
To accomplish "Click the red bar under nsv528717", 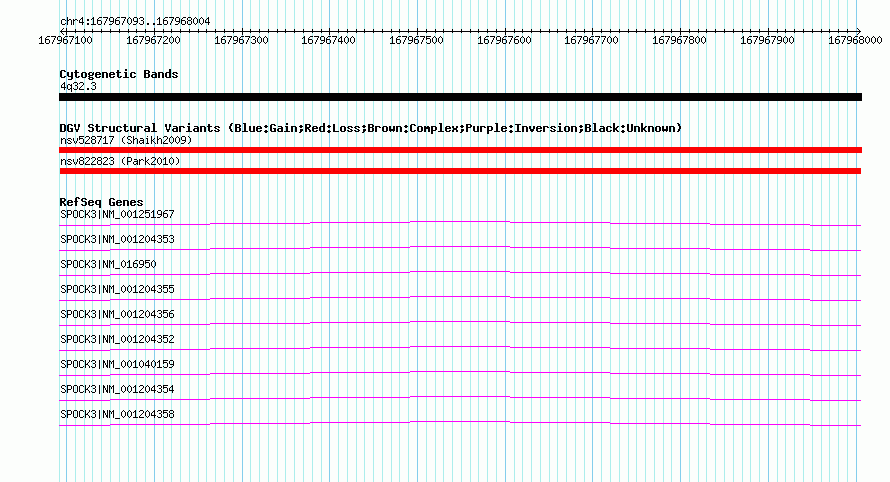I will pyautogui.click(x=460, y=150).
